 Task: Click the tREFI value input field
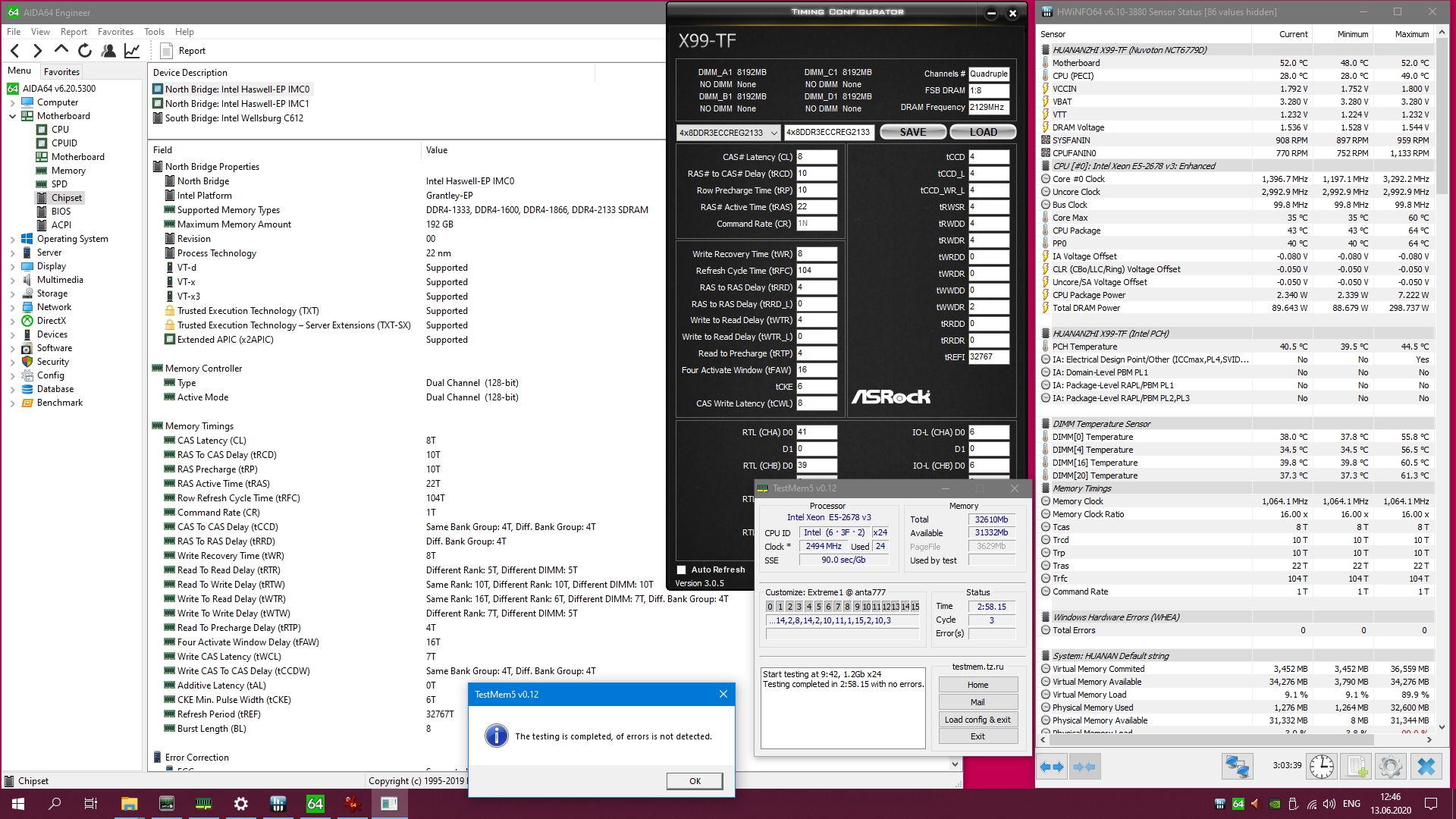point(987,357)
